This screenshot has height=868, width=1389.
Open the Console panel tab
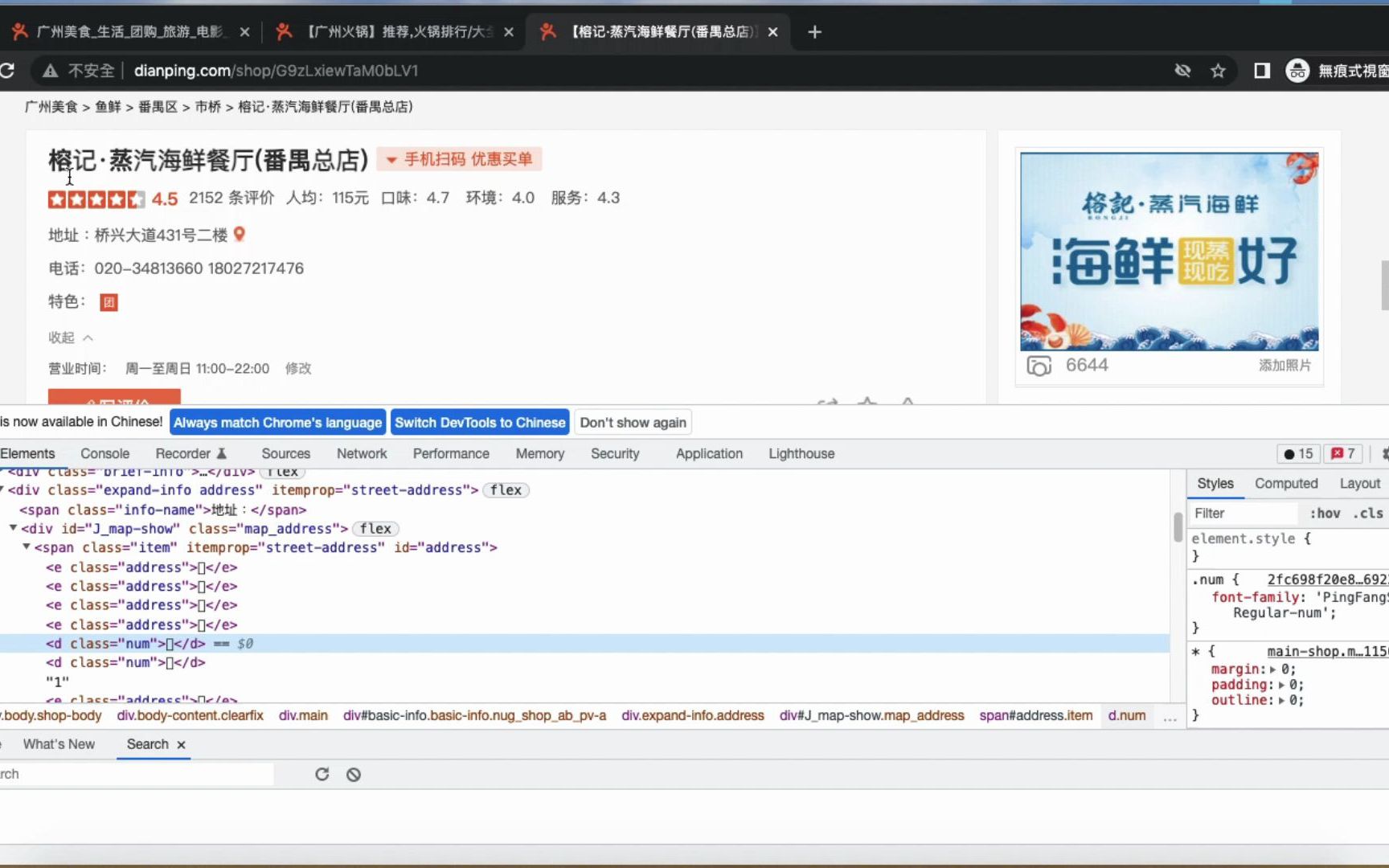click(x=104, y=454)
